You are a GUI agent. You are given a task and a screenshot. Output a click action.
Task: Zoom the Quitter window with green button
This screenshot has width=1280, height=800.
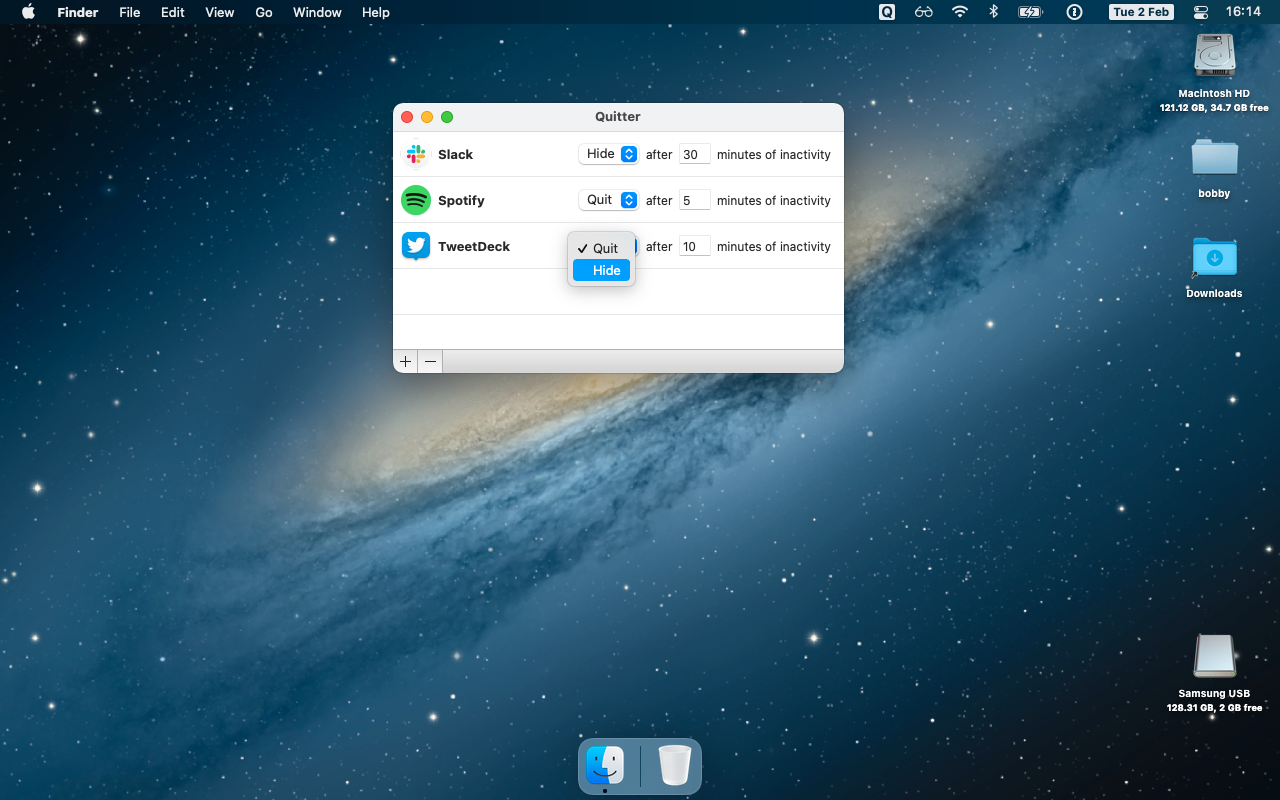[x=447, y=117]
